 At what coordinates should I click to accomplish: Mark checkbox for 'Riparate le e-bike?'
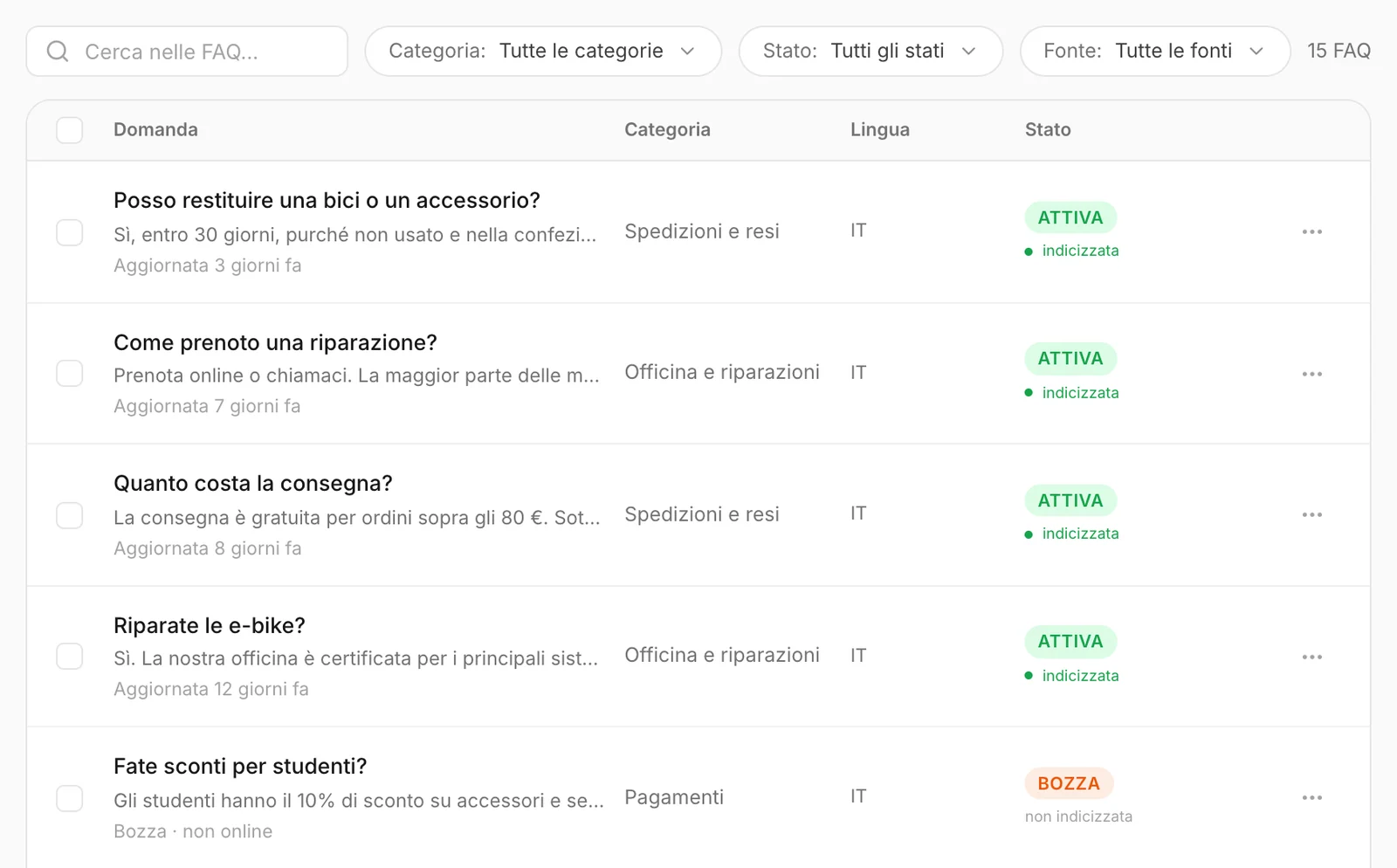point(70,657)
